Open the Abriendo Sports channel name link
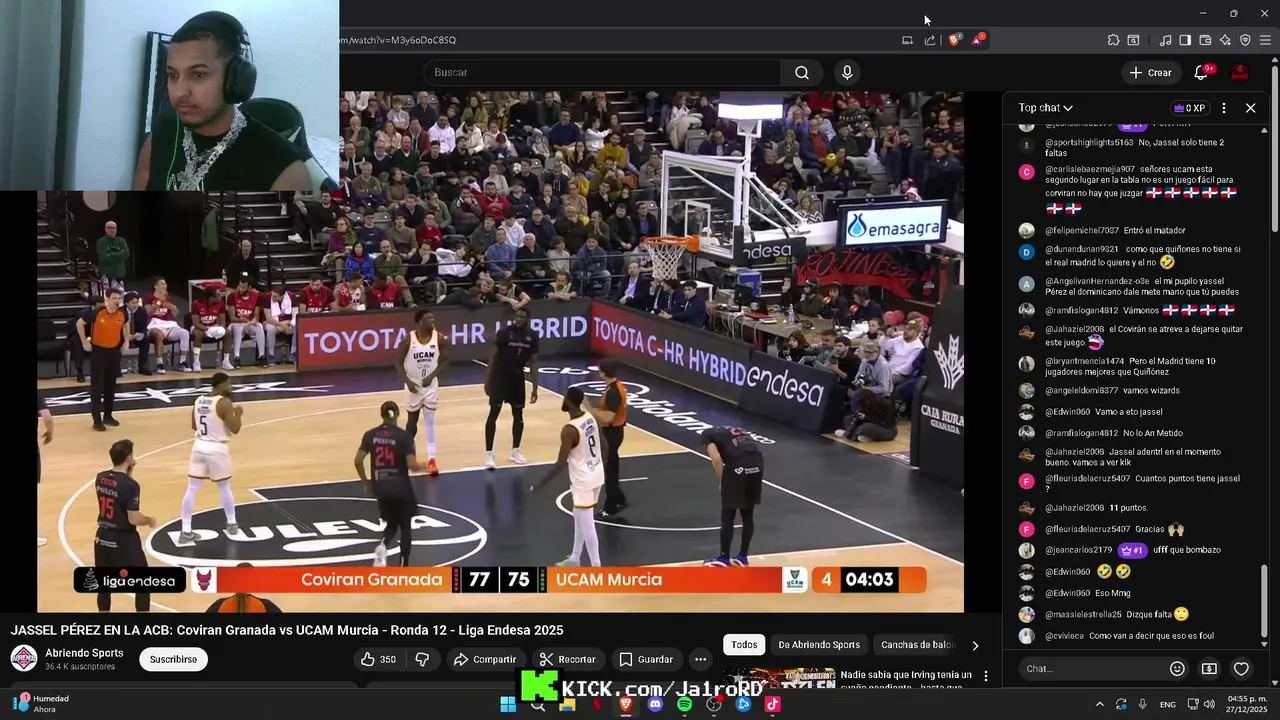The height and width of the screenshot is (720, 1280). click(84, 653)
